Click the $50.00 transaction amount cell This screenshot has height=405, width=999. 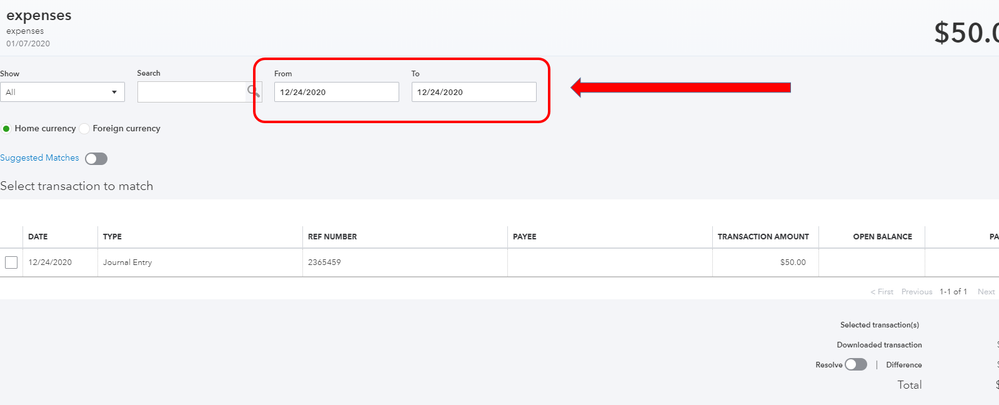793,262
